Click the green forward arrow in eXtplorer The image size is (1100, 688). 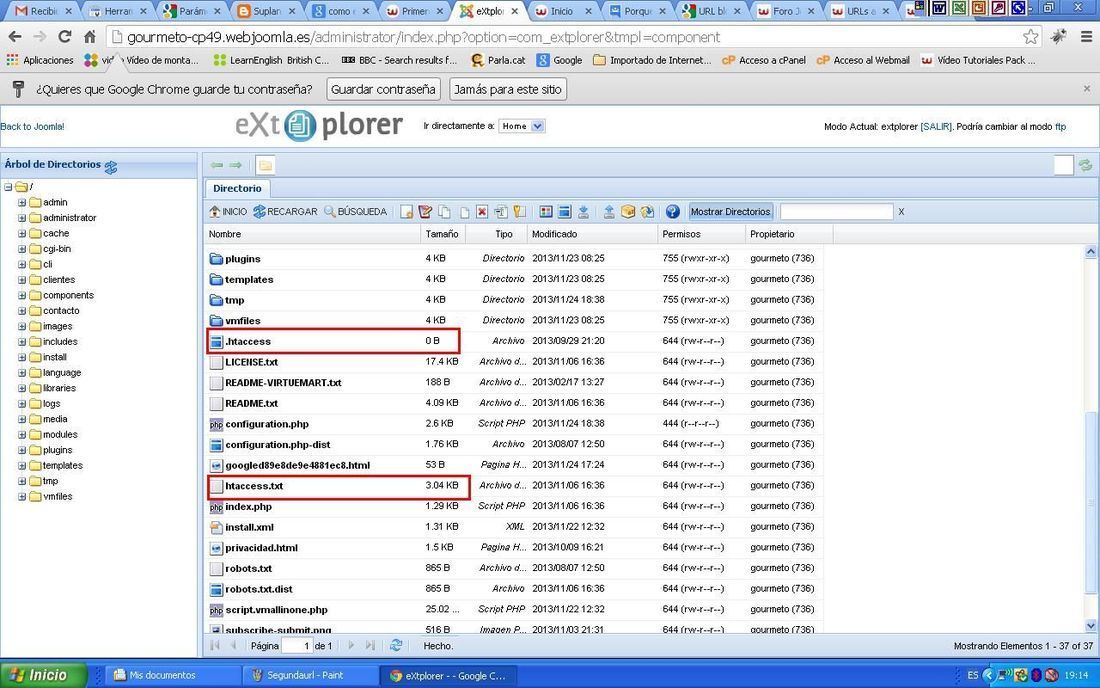coord(236,165)
